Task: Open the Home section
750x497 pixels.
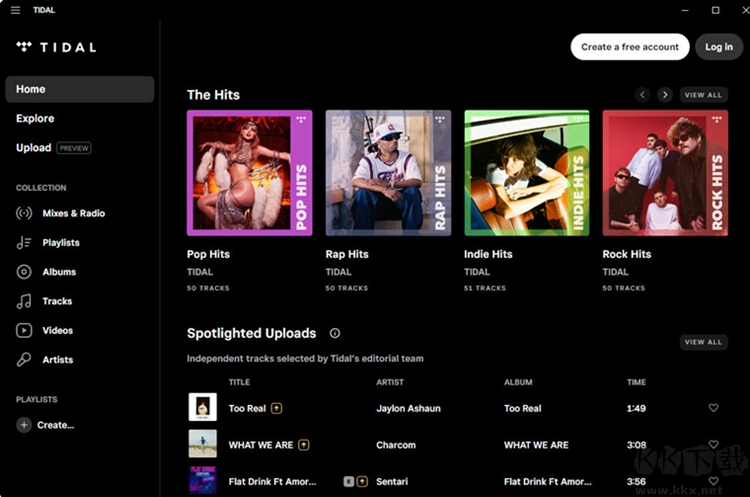Action: [80, 89]
